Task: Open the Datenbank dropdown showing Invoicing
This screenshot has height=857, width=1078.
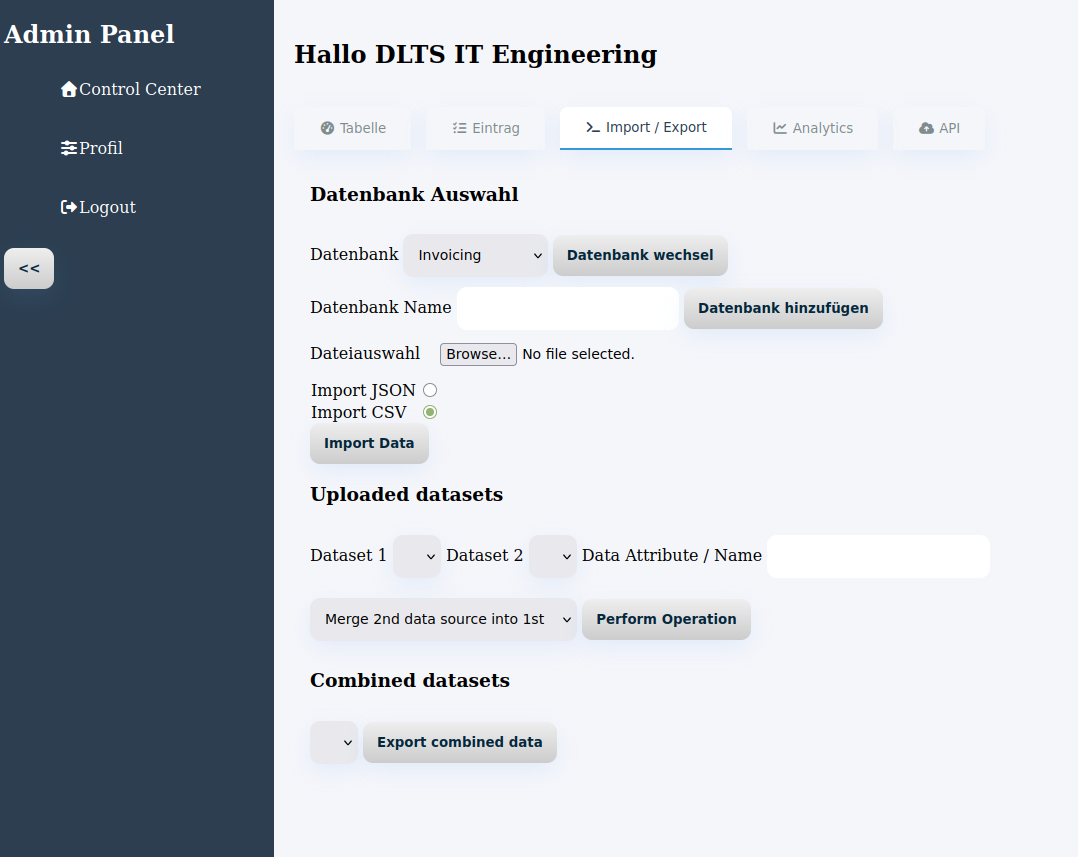Action: tap(476, 255)
